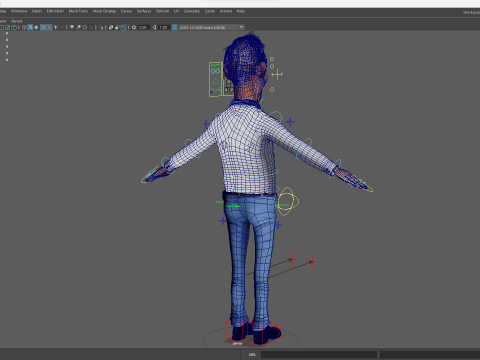The width and height of the screenshot is (480, 360).
Task: Click the persp camera label
Action: coord(237,343)
